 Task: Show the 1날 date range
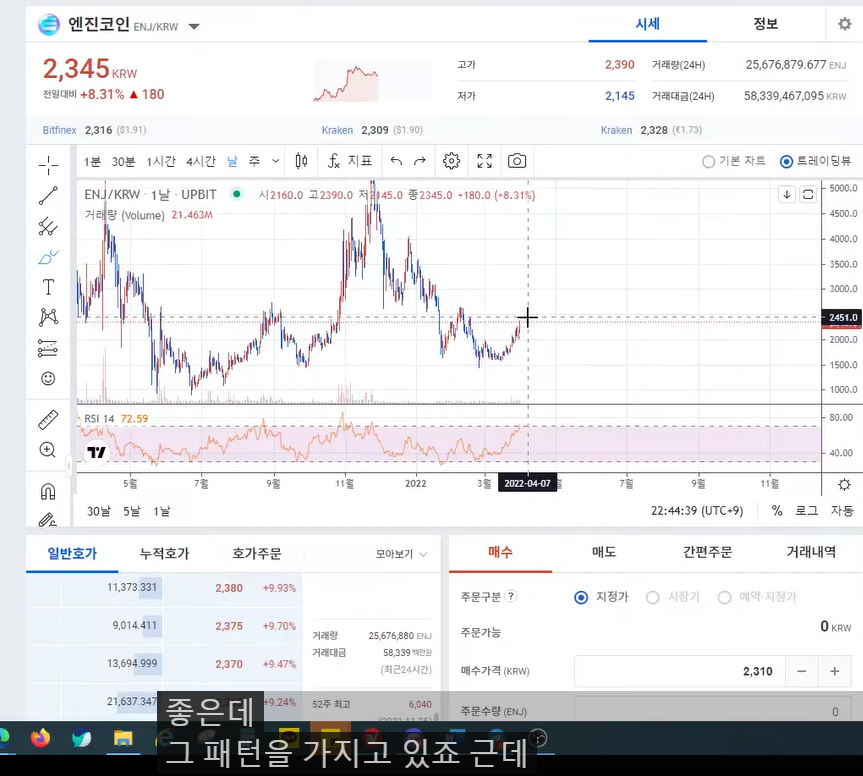coord(161,511)
